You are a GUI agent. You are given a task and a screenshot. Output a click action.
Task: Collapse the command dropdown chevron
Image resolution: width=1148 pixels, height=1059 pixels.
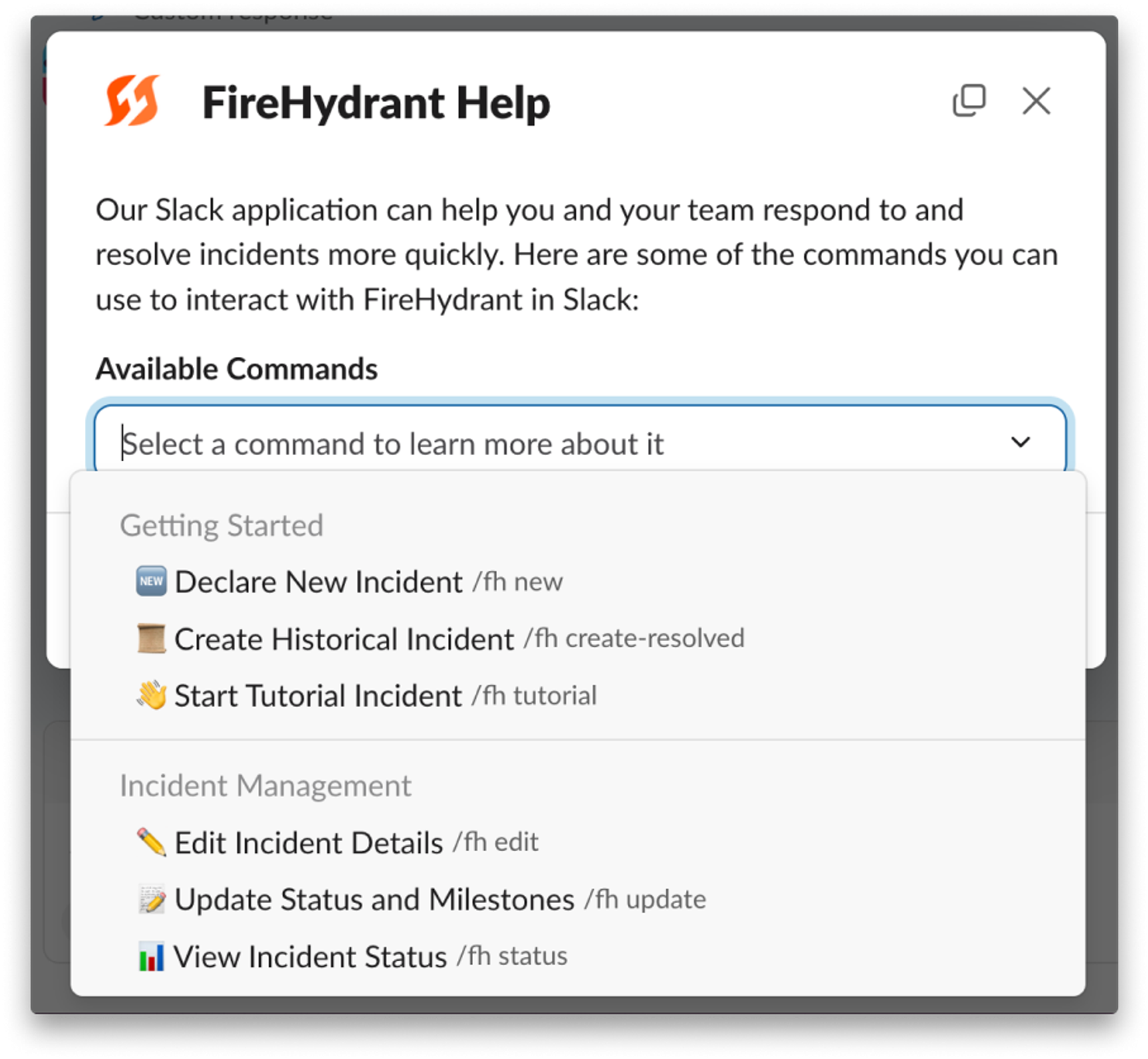[x=1021, y=443]
